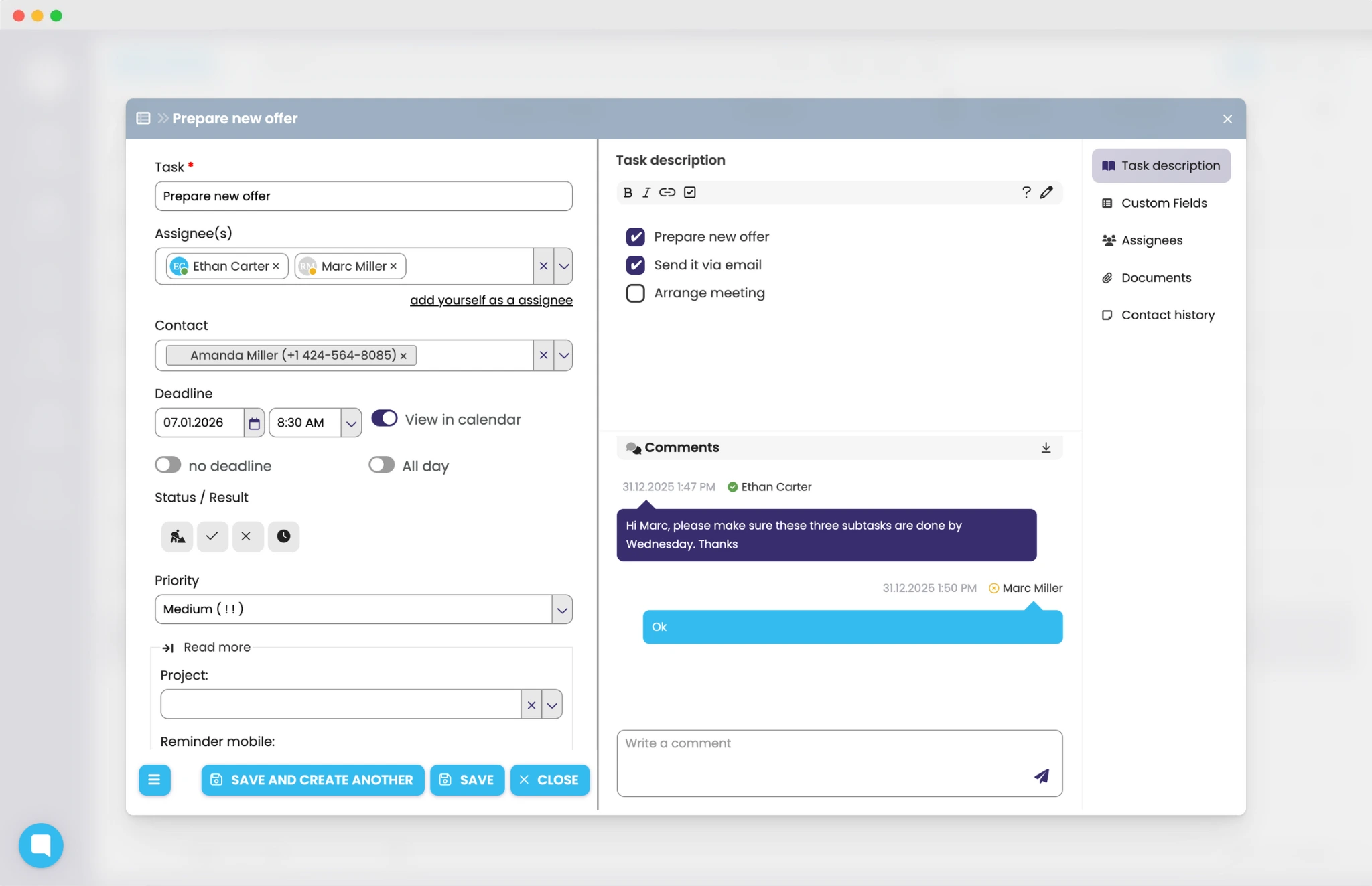The height and width of the screenshot is (886, 1372).
Task: Open the deadline time dropdown
Action: (350, 423)
